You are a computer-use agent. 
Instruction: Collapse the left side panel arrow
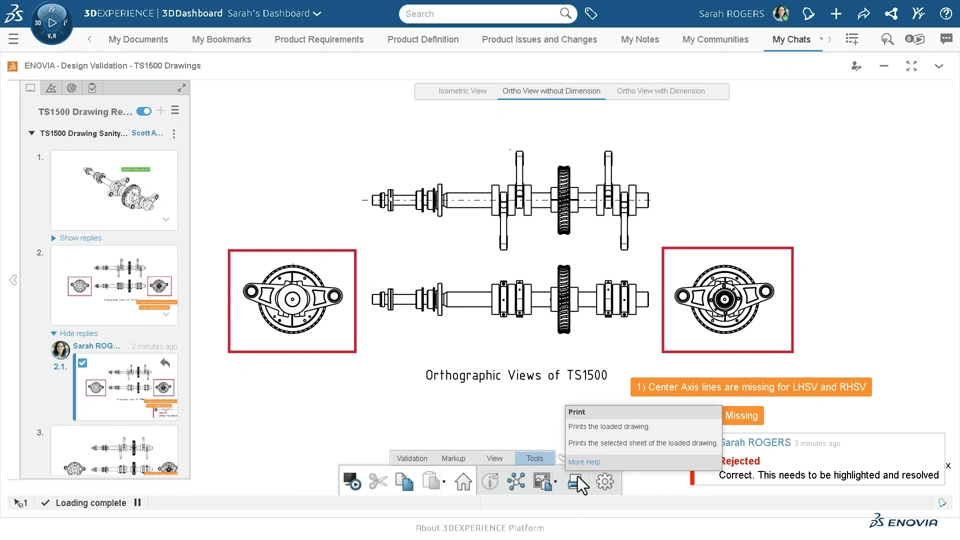[13, 280]
